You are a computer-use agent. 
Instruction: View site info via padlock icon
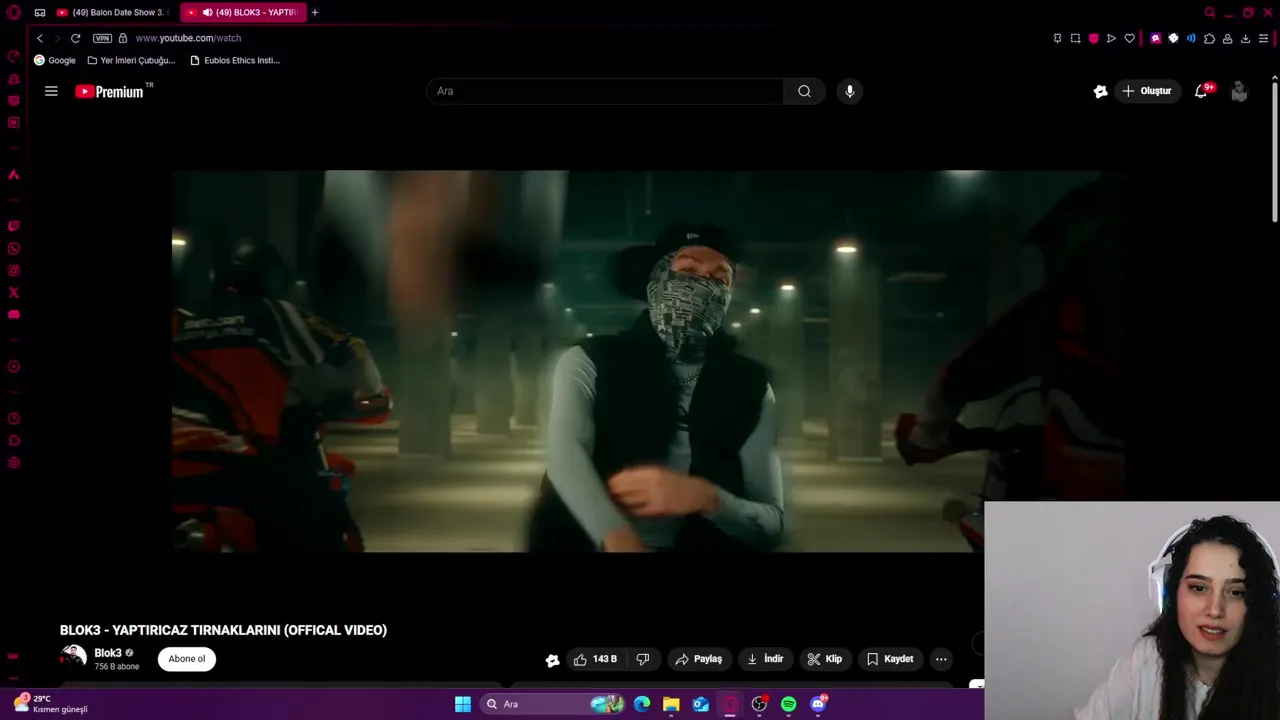pos(123,38)
